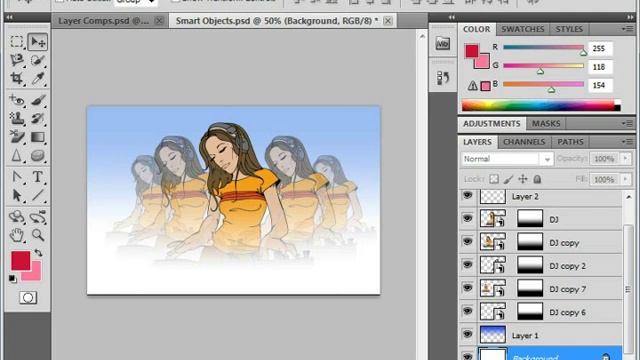Select the Move tool
The height and width of the screenshot is (360, 640).
[38, 42]
